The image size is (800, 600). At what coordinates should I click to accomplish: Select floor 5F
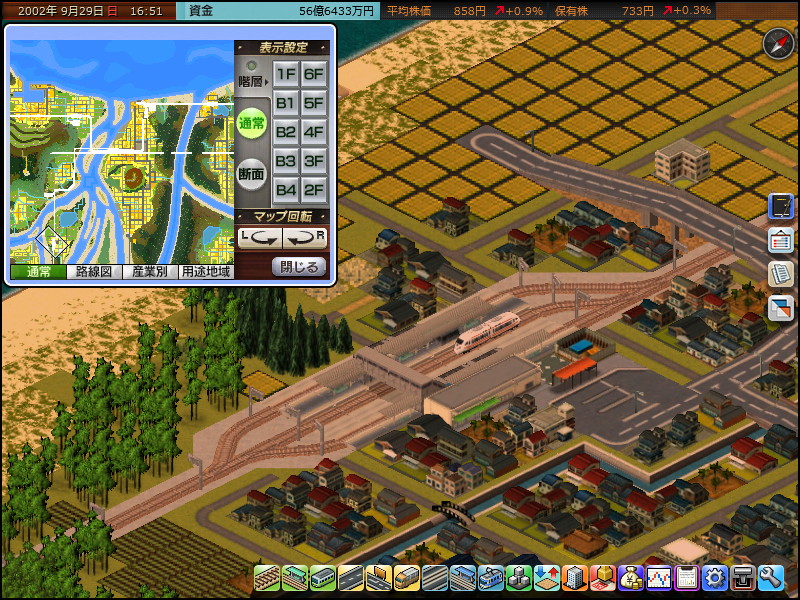(314, 104)
